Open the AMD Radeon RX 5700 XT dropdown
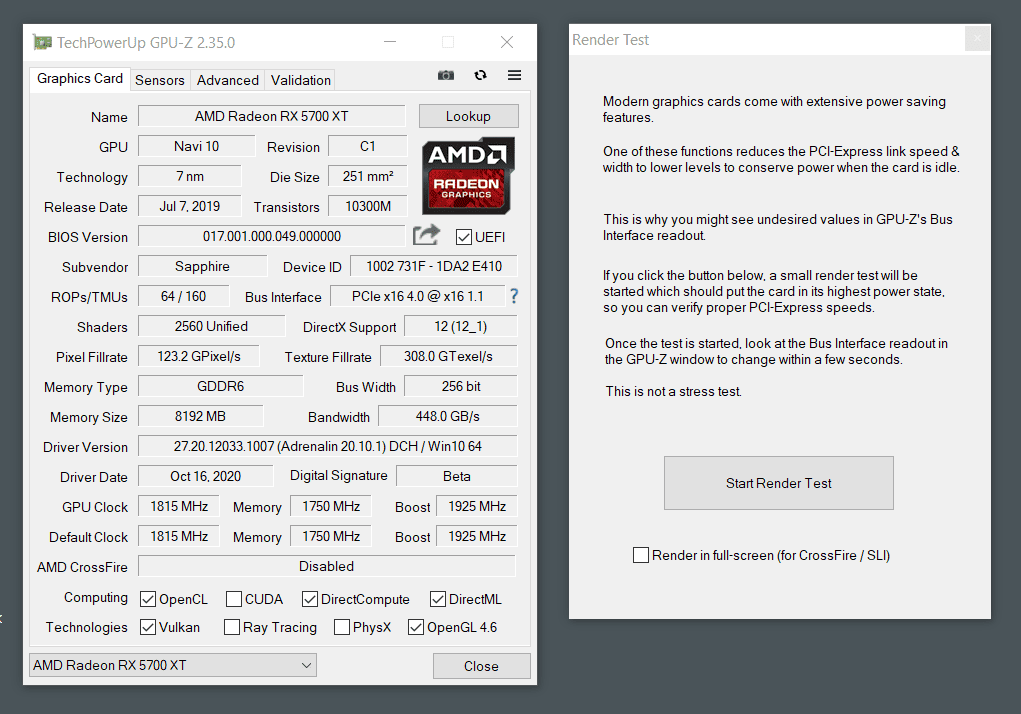 click(173, 665)
